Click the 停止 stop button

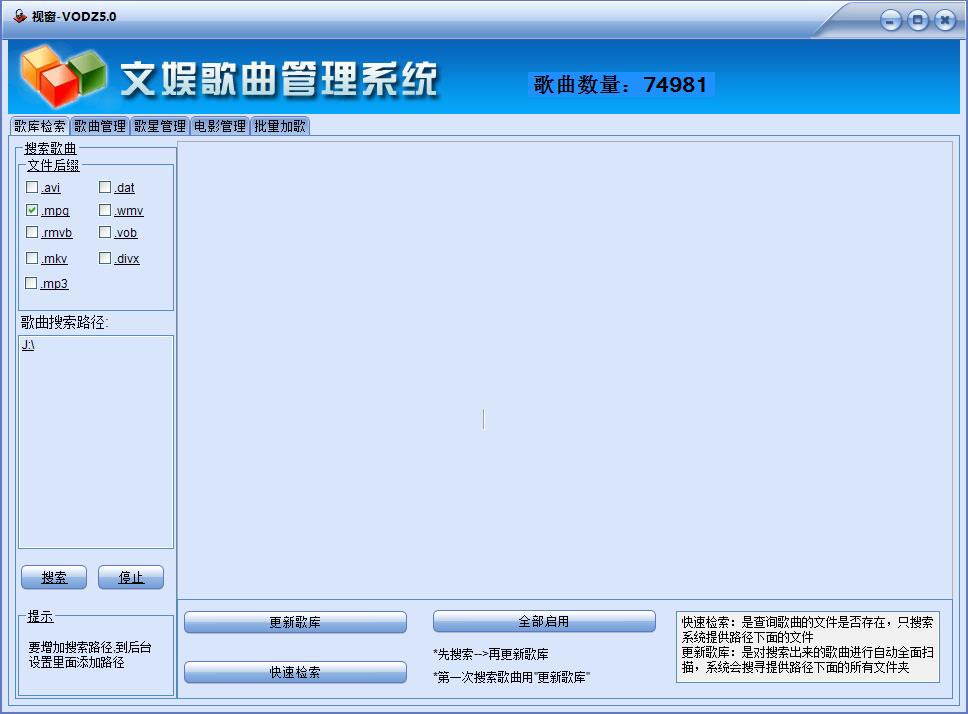(x=131, y=577)
